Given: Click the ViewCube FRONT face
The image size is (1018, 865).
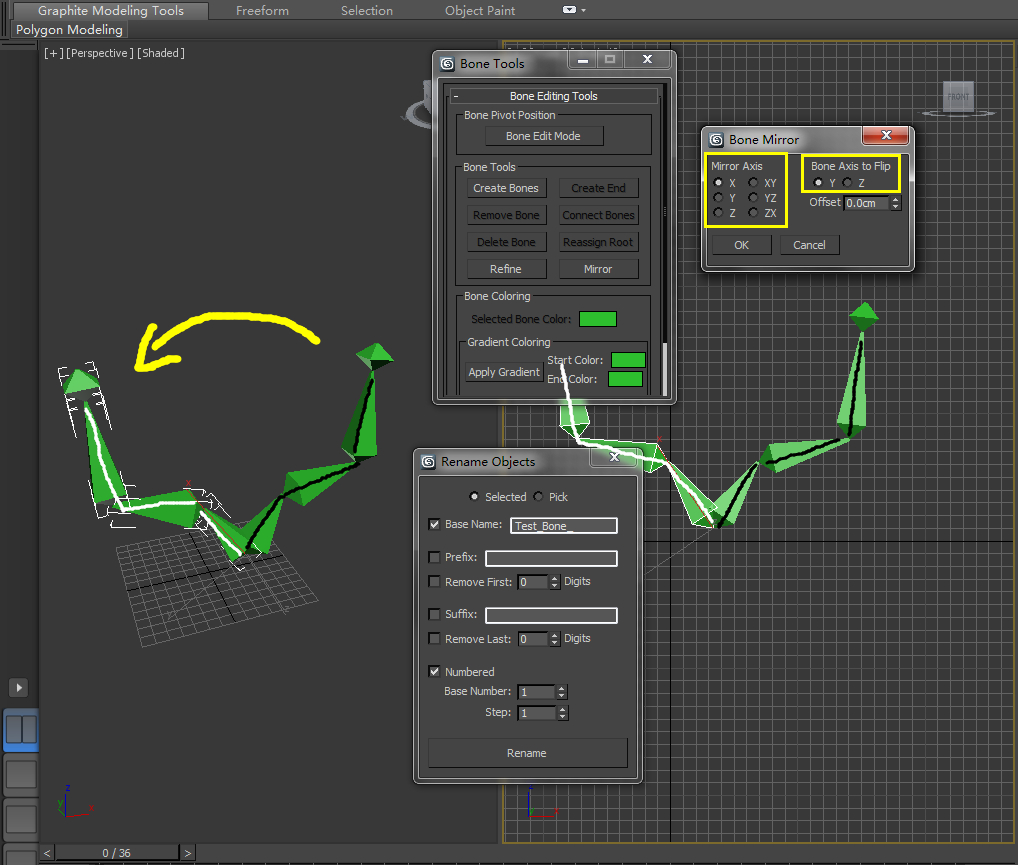Looking at the screenshot, I should click(x=958, y=96).
